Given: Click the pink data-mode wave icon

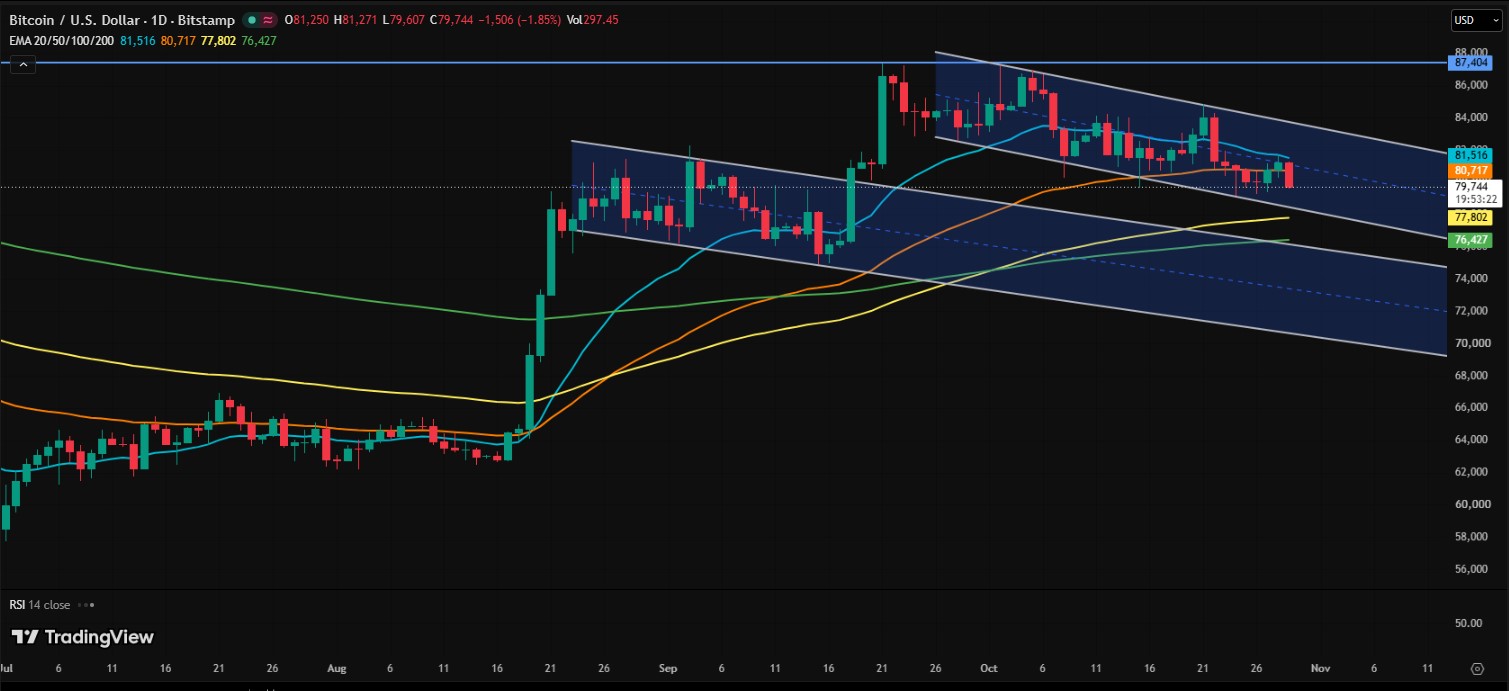Looking at the screenshot, I should point(268,20).
